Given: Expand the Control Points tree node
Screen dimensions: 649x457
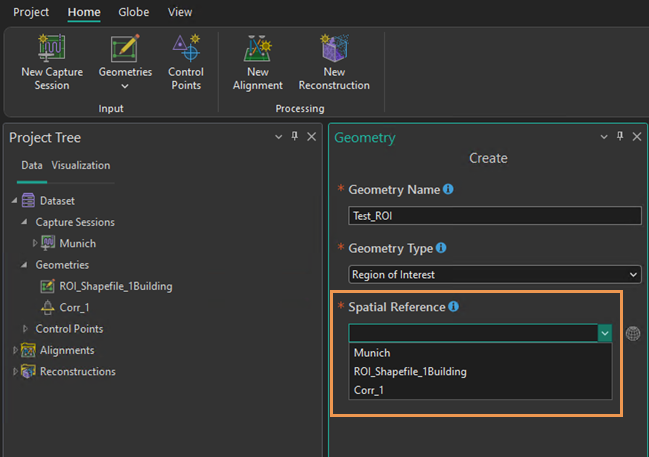Looking at the screenshot, I should pos(26,329).
